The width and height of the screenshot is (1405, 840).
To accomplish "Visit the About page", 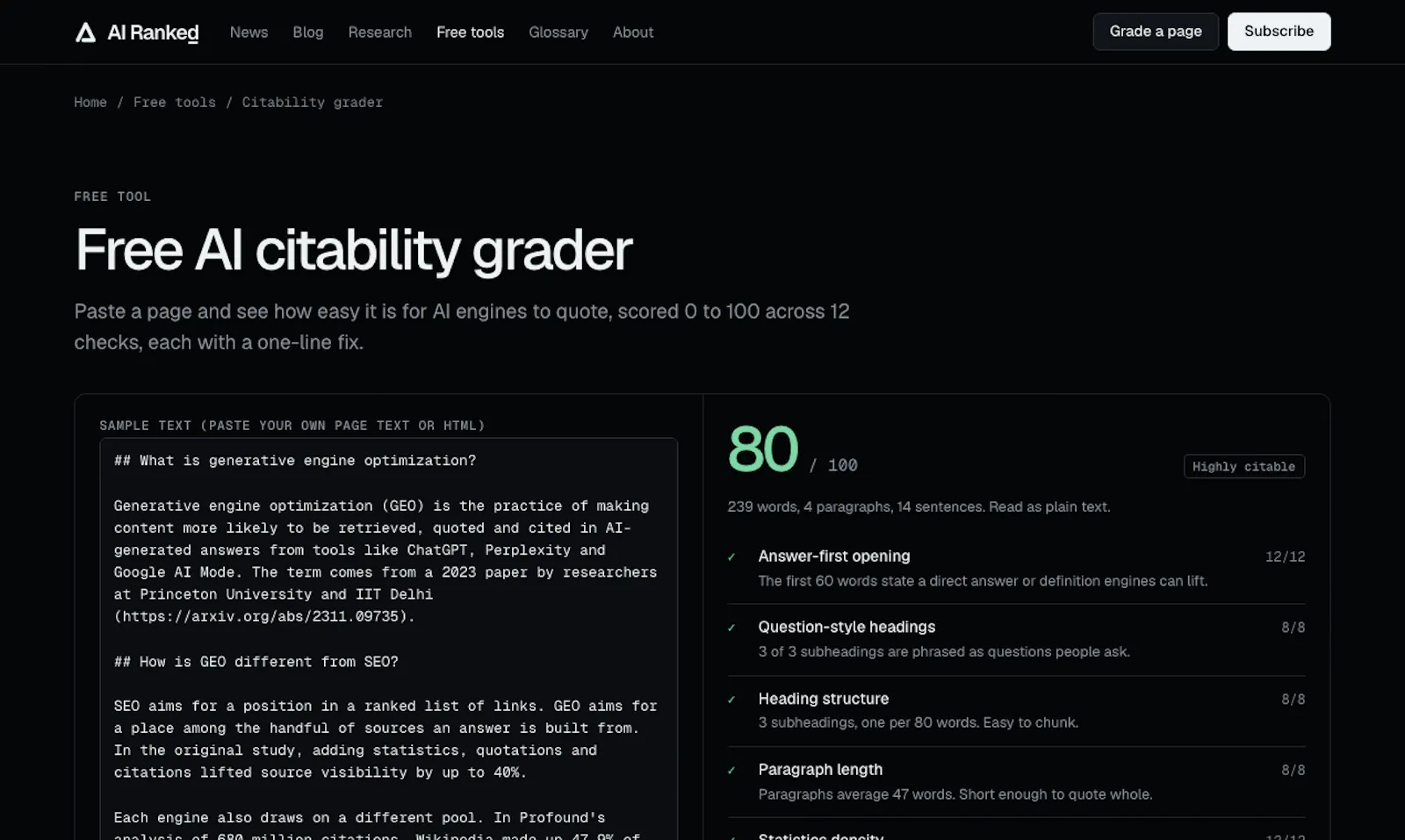I will (632, 32).
